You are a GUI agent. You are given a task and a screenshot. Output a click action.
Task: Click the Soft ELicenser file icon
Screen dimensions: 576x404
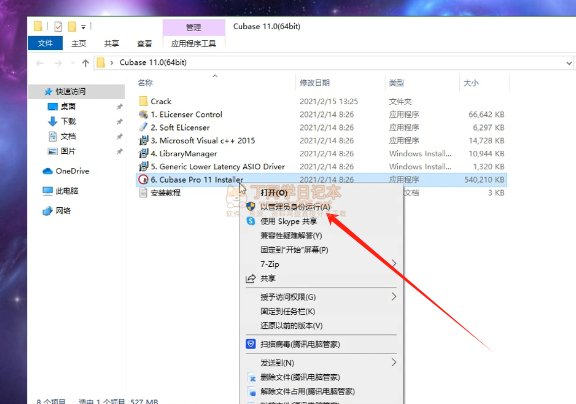pyautogui.click(x=143, y=127)
